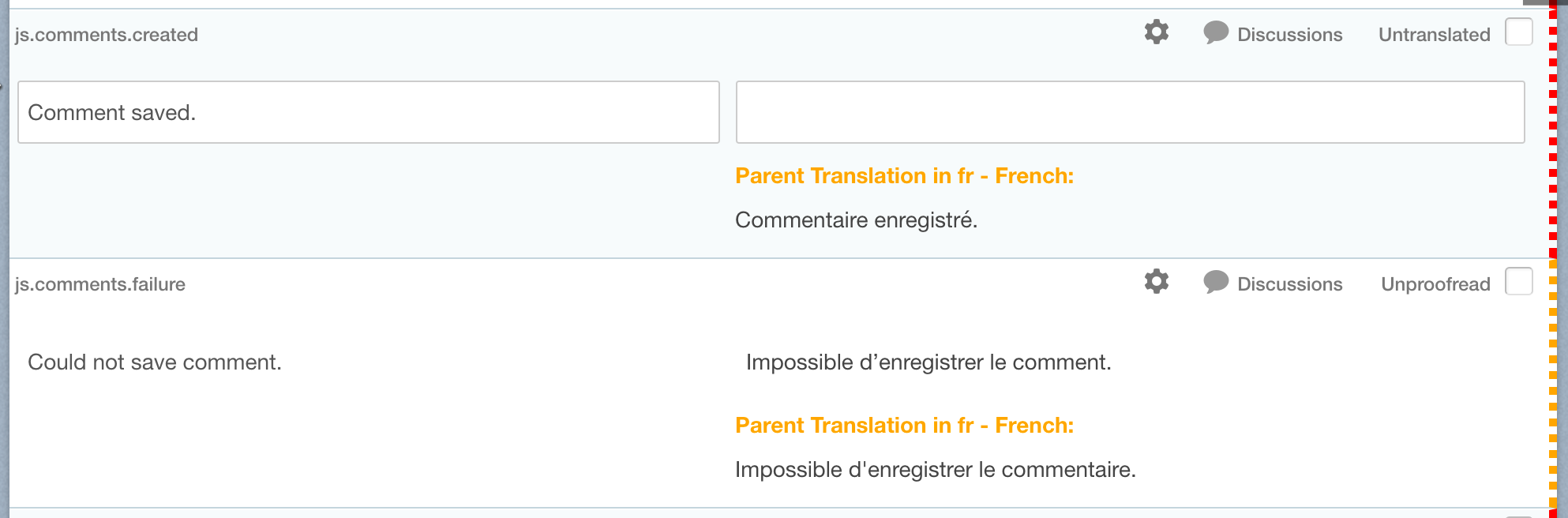
Task: Select the js.comments.created key name
Action: pyautogui.click(x=107, y=35)
